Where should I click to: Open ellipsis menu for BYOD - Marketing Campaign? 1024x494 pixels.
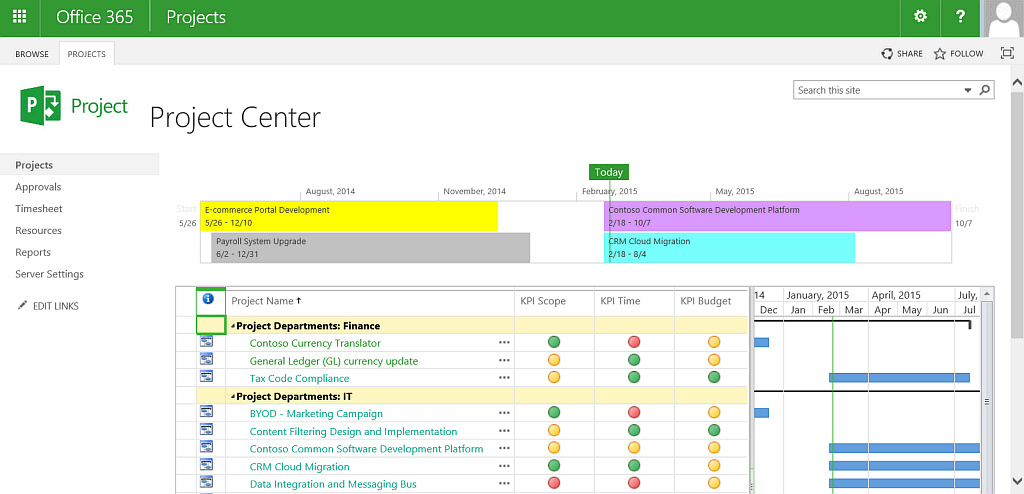tap(504, 413)
